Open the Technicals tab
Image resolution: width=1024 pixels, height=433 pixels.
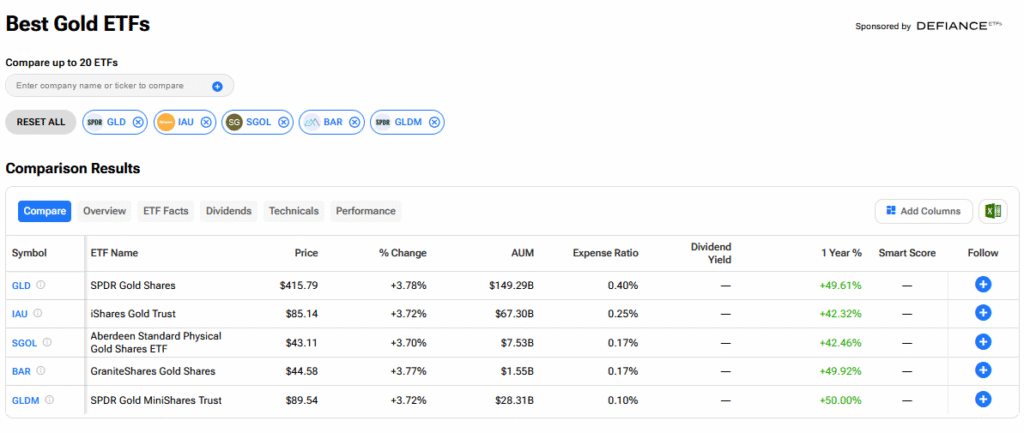click(294, 211)
